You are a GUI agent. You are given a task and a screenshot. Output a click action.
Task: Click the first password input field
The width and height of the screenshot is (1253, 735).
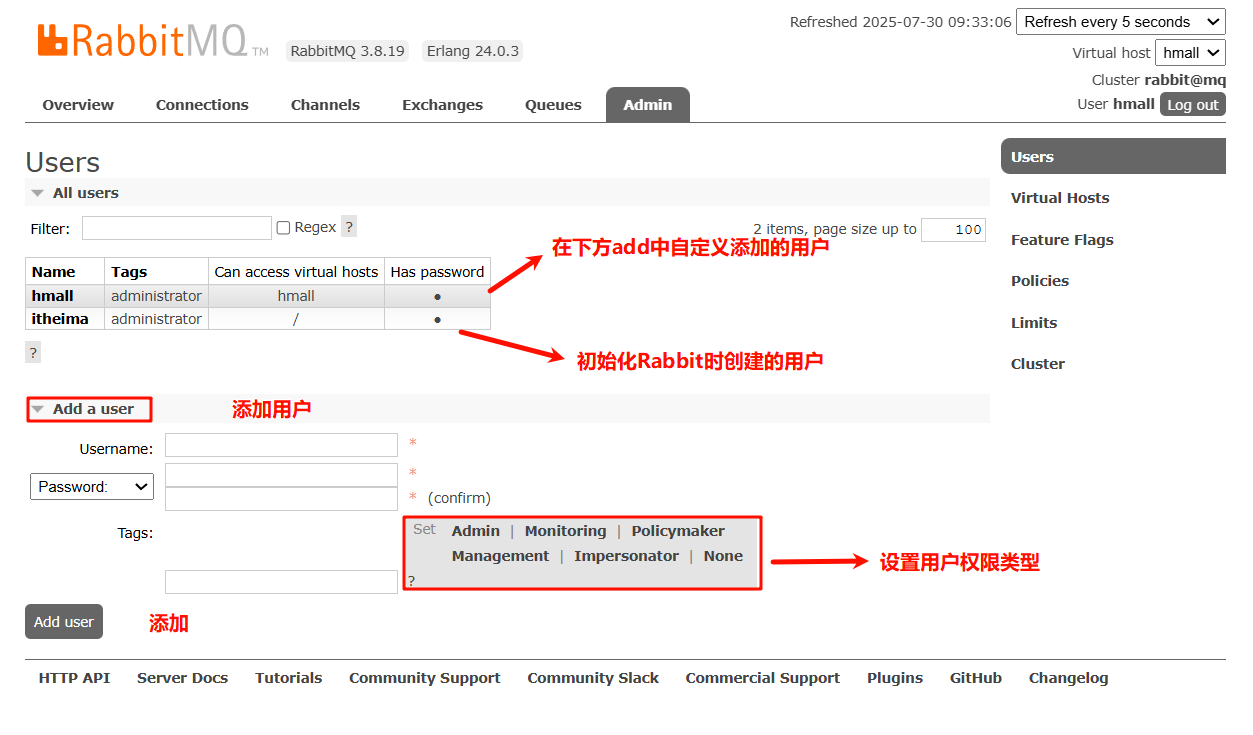(x=281, y=475)
